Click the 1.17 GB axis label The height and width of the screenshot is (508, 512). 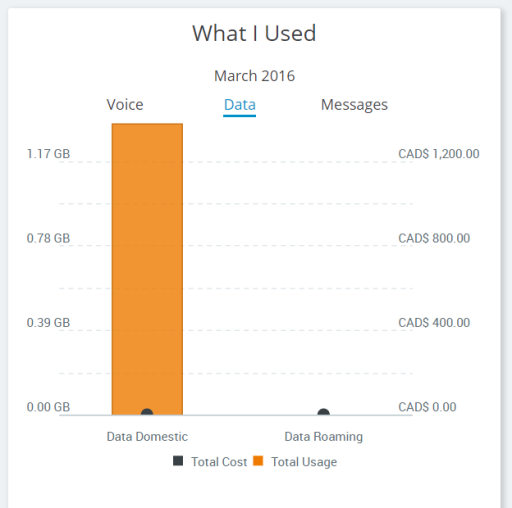(48, 154)
